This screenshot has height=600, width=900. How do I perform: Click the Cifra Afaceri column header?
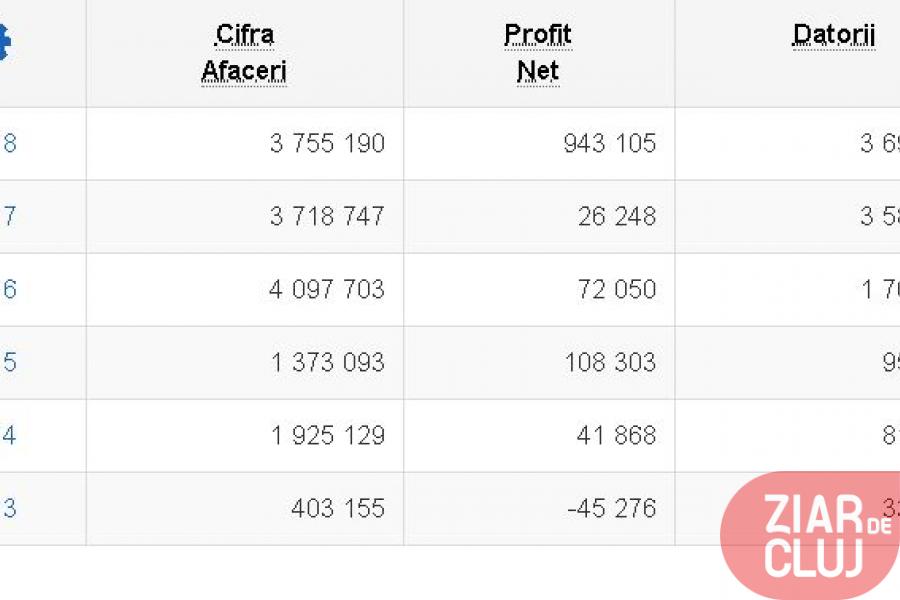pos(245,53)
